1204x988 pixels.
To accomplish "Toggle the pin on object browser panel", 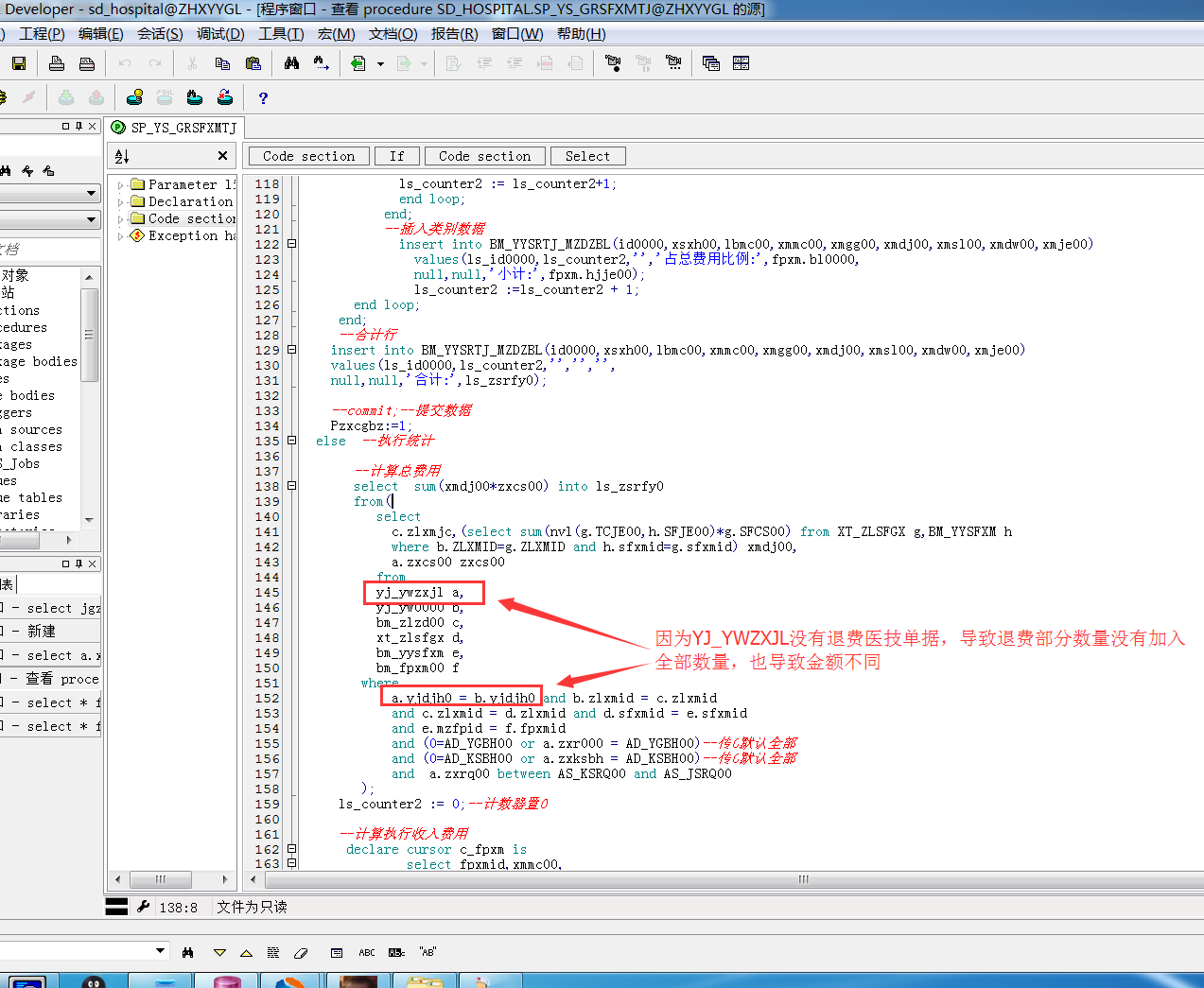I will click(79, 126).
